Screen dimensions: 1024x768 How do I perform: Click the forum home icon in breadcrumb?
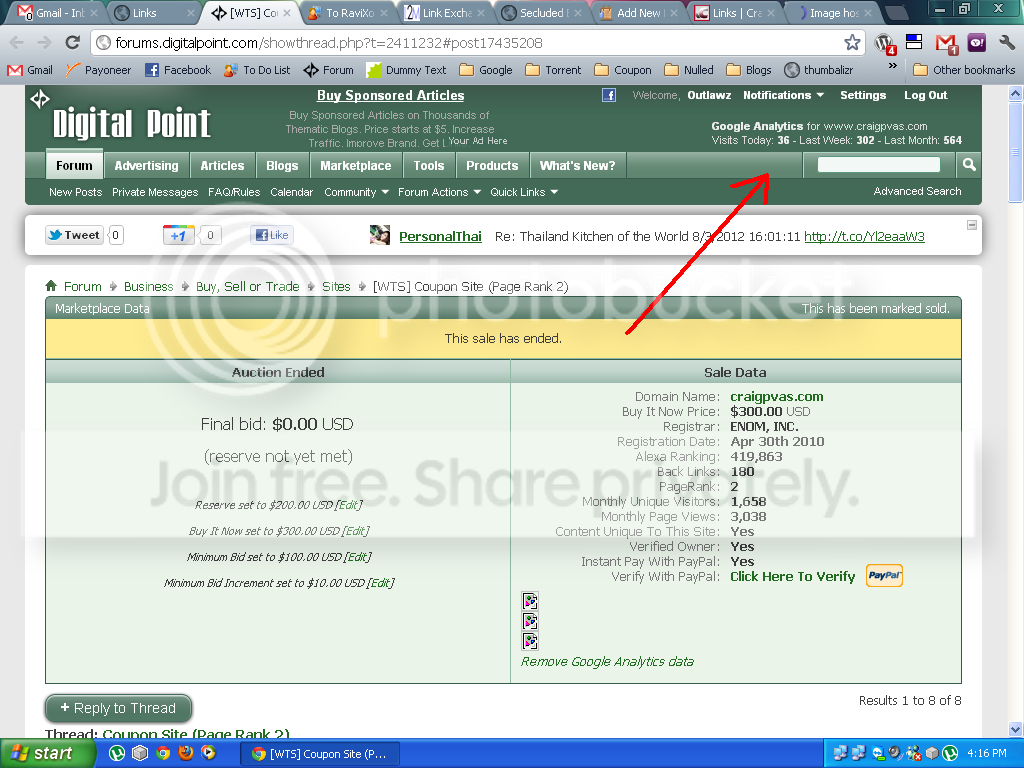point(51,286)
